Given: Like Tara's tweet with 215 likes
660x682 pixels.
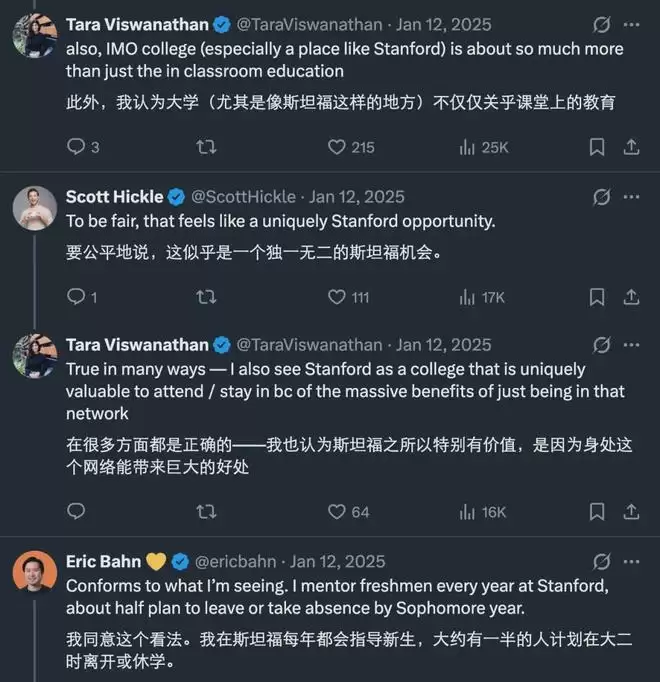Looking at the screenshot, I should tap(337, 147).
